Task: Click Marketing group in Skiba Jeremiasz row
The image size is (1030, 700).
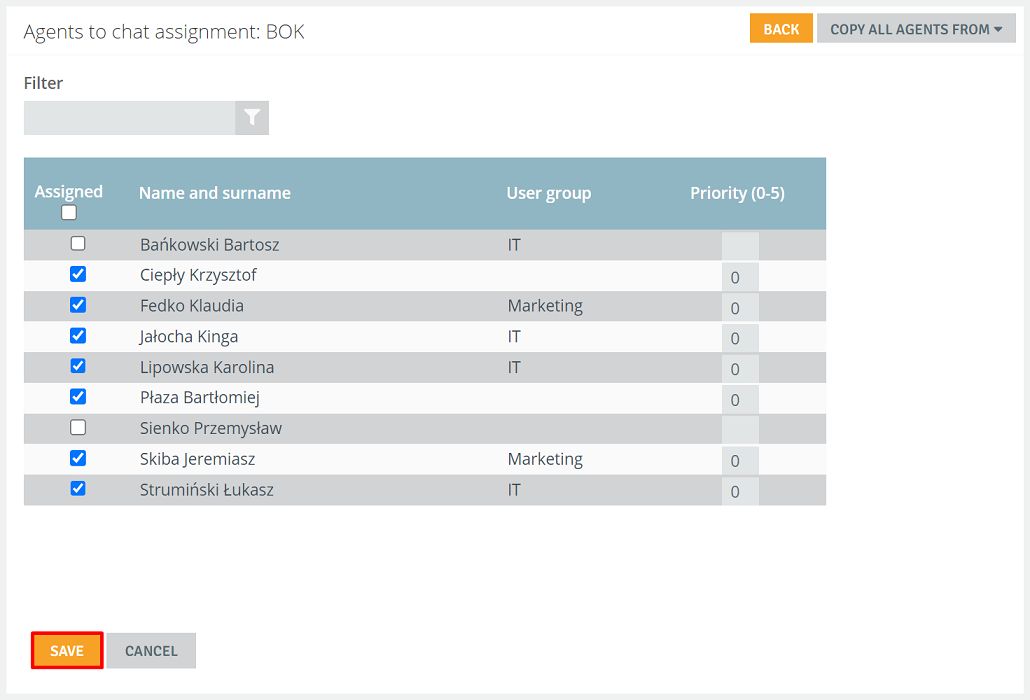Action: pos(545,459)
